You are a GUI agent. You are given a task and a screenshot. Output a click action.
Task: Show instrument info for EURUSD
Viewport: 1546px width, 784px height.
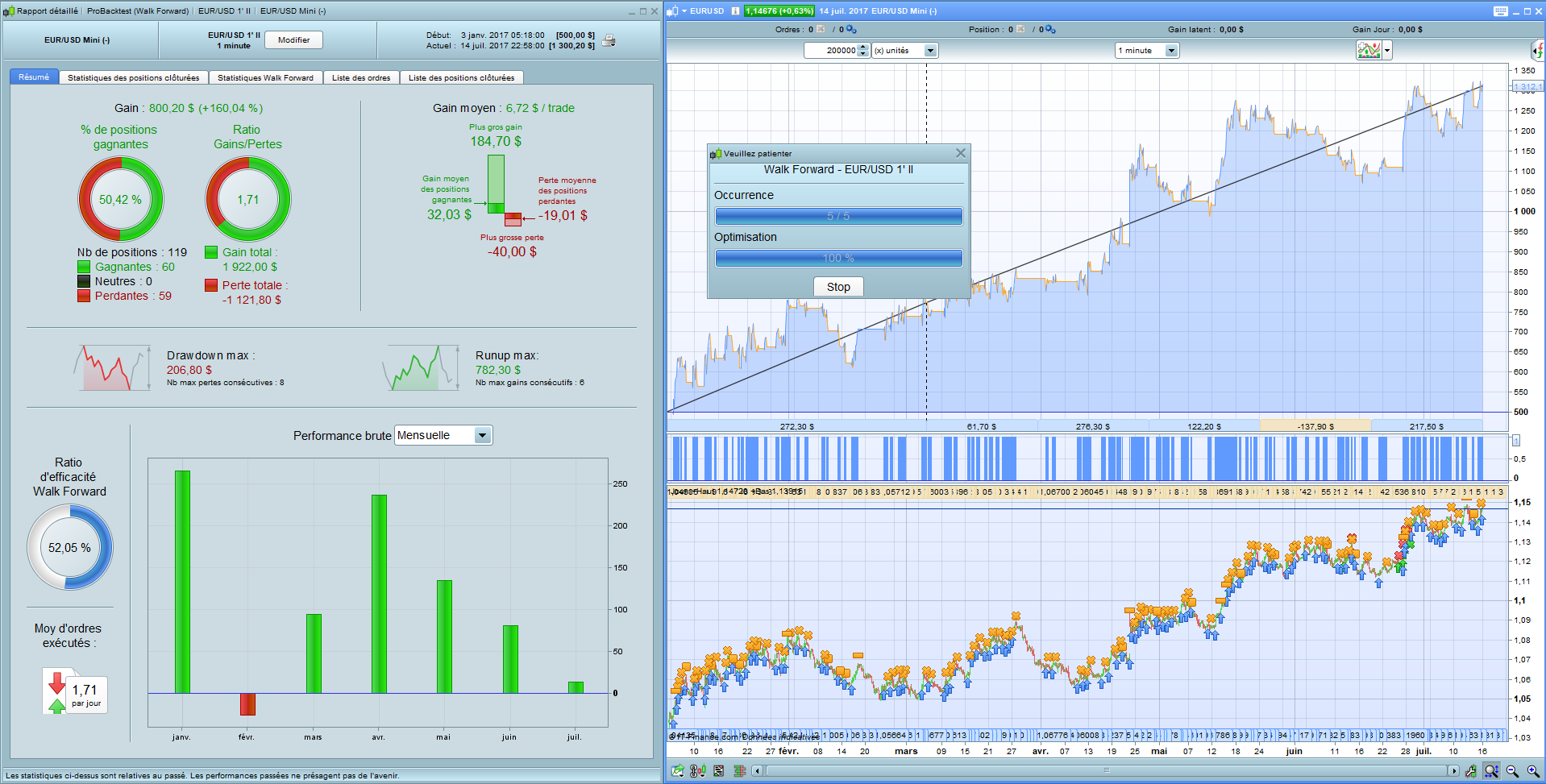pos(735,11)
